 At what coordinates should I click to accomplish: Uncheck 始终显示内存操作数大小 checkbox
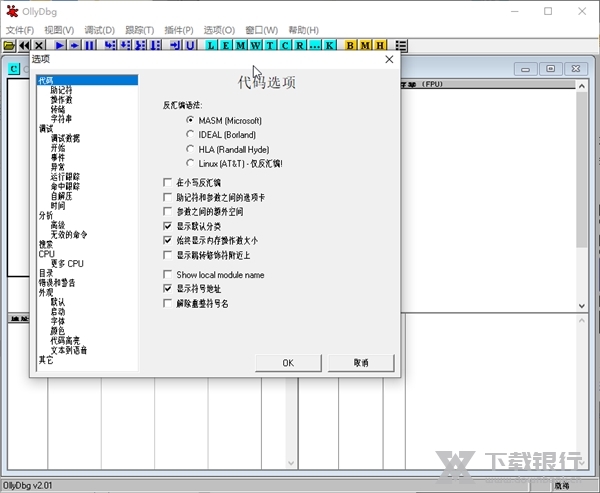(167, 240)
